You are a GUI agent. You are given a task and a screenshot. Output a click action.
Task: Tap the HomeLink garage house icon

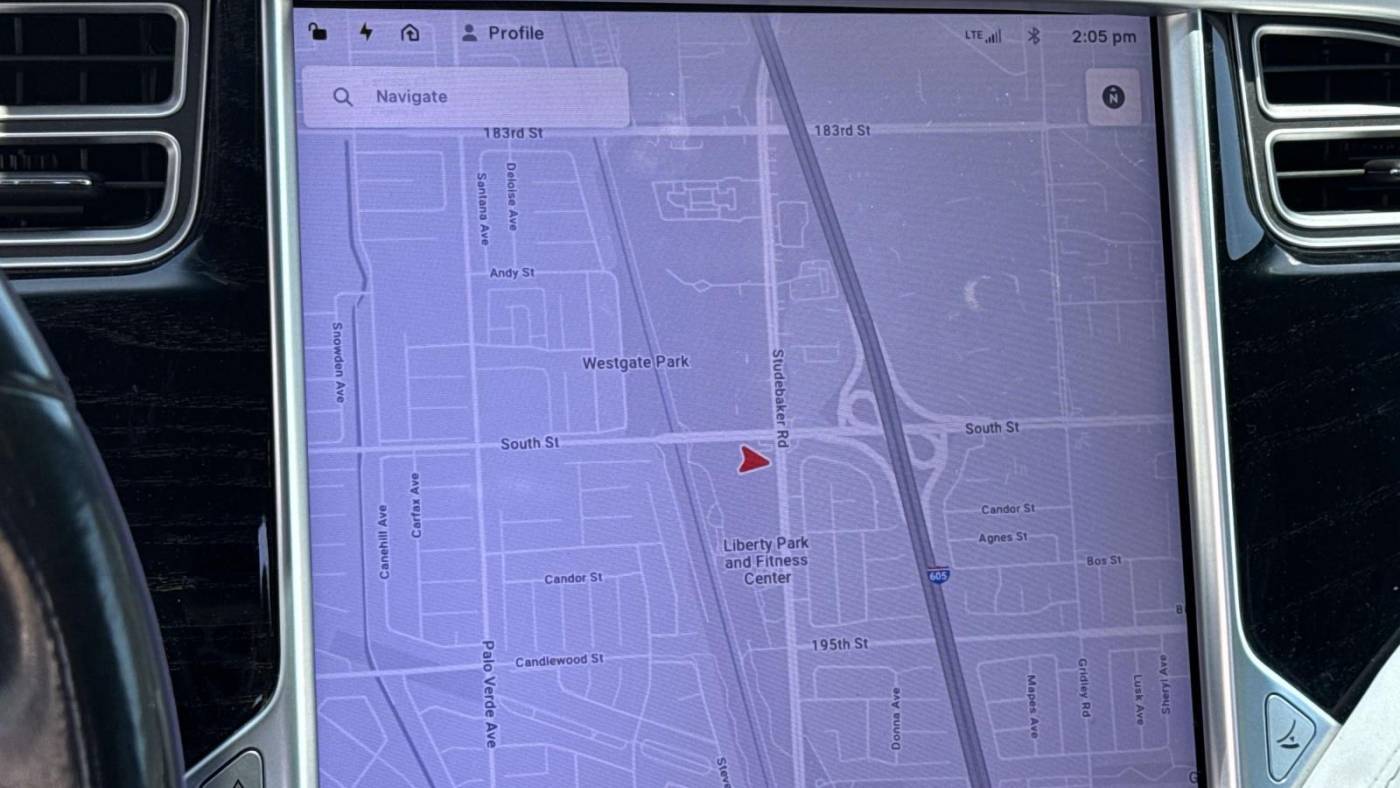[410, 33]
